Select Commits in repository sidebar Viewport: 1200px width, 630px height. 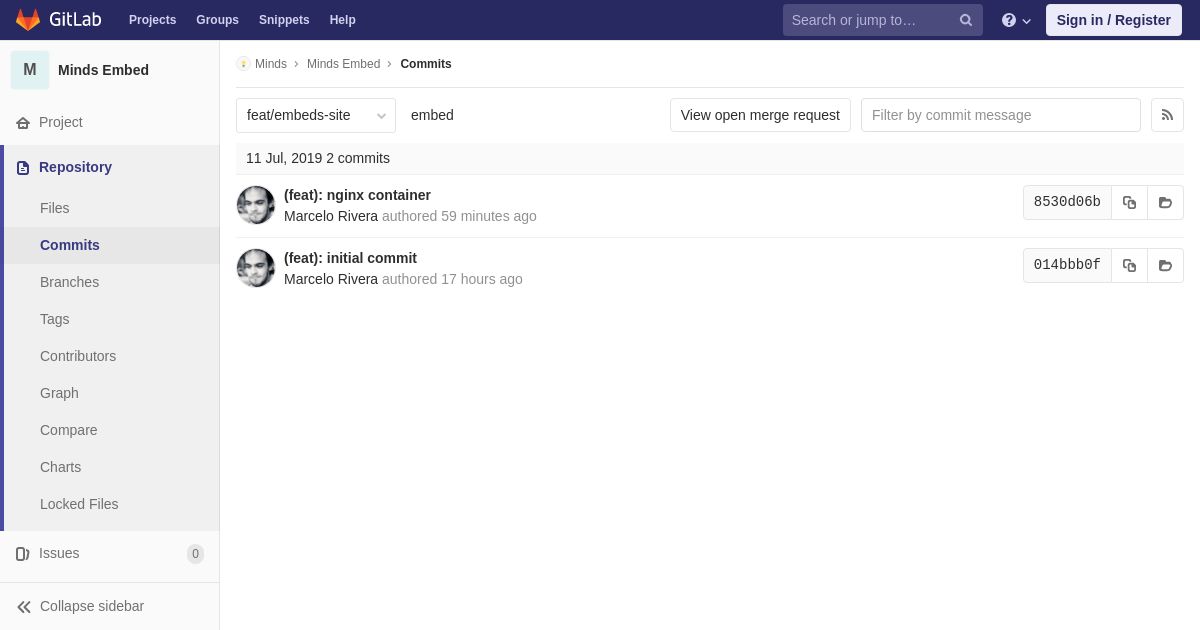tap(70, 245)
